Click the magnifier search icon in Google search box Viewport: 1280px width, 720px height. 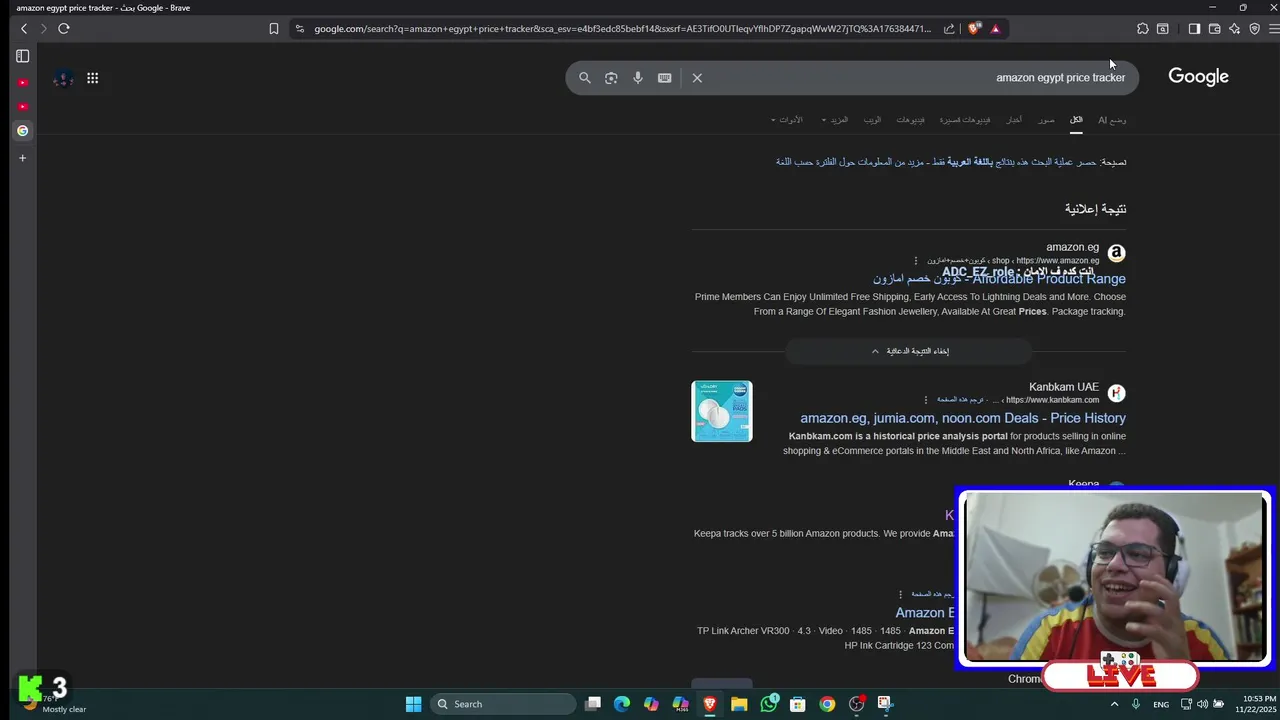pyautogui.click(x=585, y=78)
